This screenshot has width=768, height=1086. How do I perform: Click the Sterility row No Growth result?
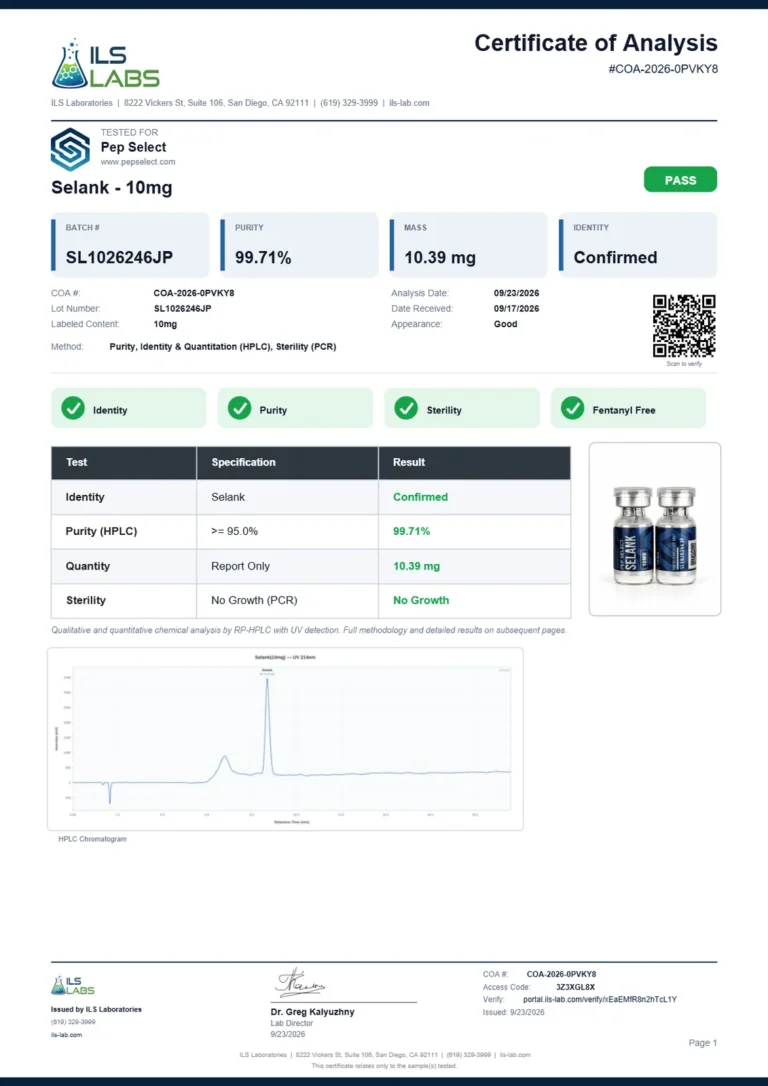click(x=421, y=600)
